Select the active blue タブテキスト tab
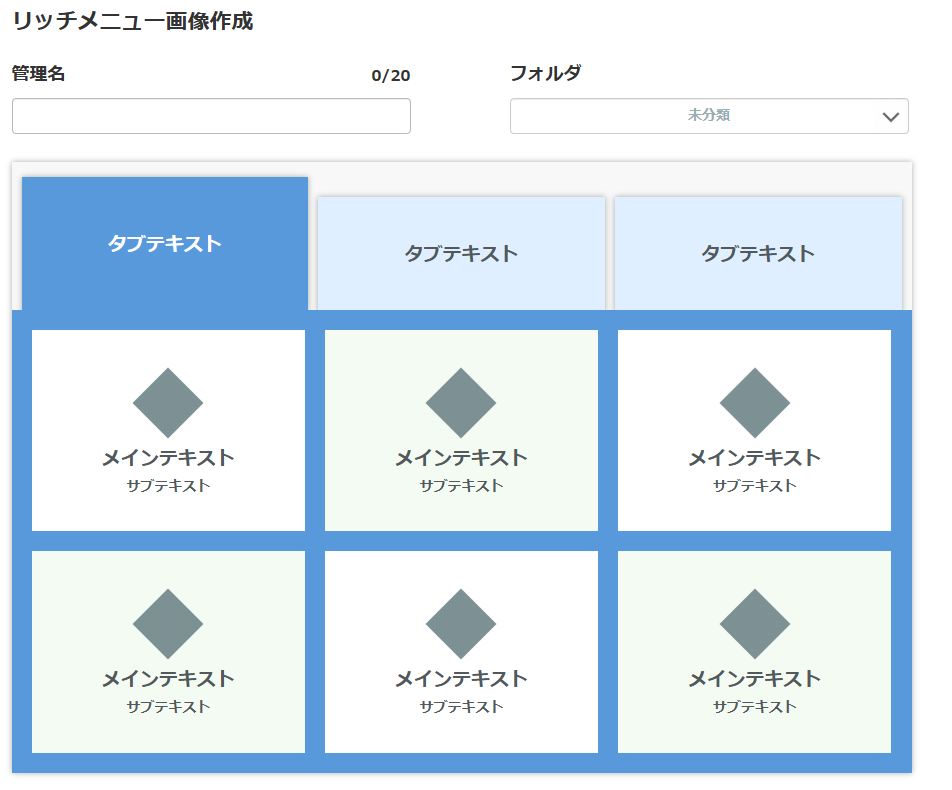Viewport: 952px width, 790px height. point(165,244)
